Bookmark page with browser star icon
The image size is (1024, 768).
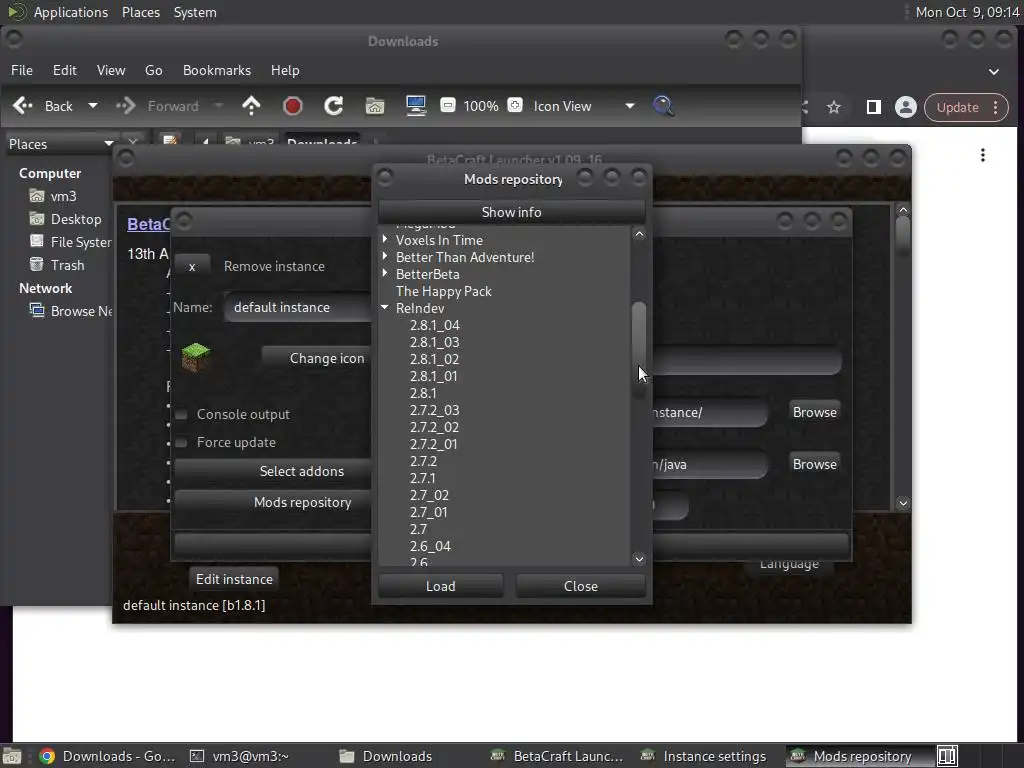pos(834,108)
